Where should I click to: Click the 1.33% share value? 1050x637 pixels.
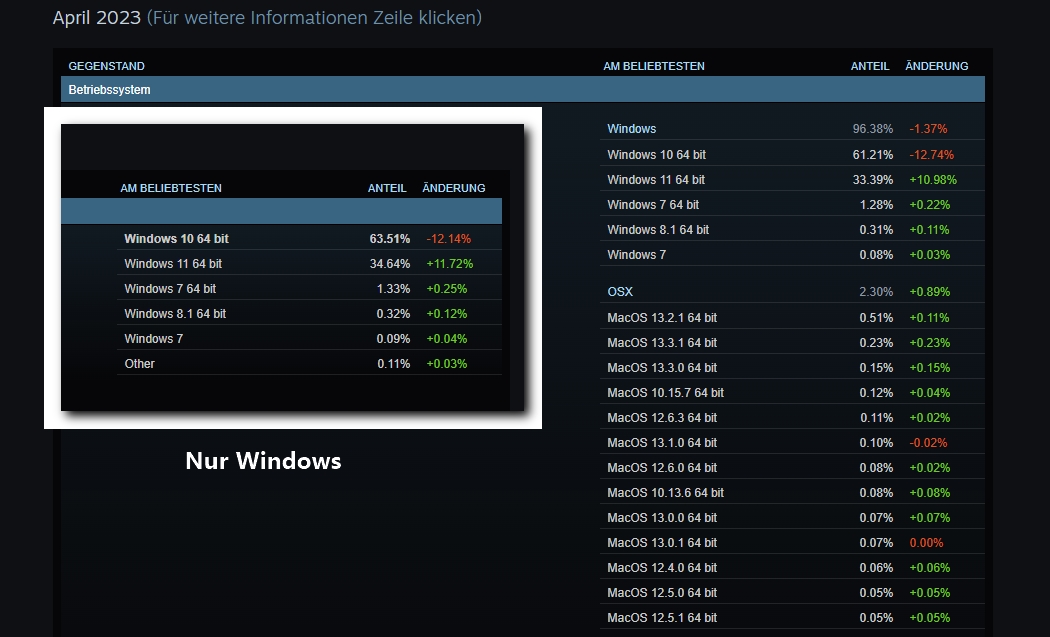coord(393,289)
